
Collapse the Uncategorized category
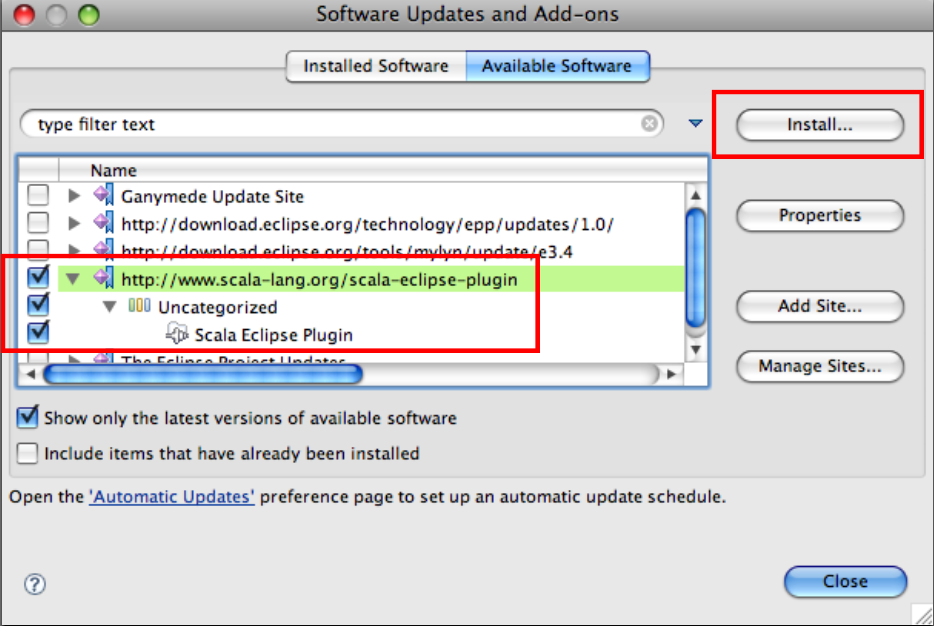(110, 307)
